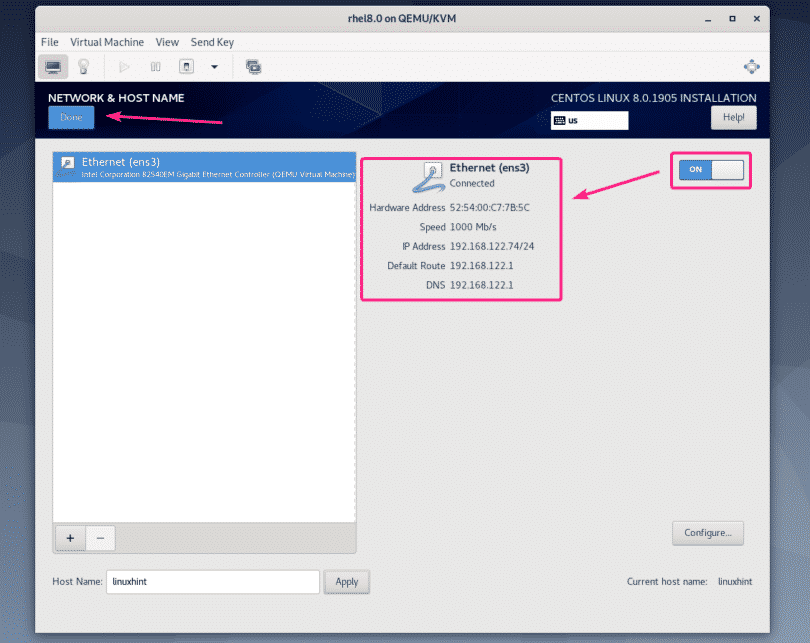Open virtual hardware details via lightbulb icon
Viewport: 810px width, 643px height.
click(x=84, y=66)
